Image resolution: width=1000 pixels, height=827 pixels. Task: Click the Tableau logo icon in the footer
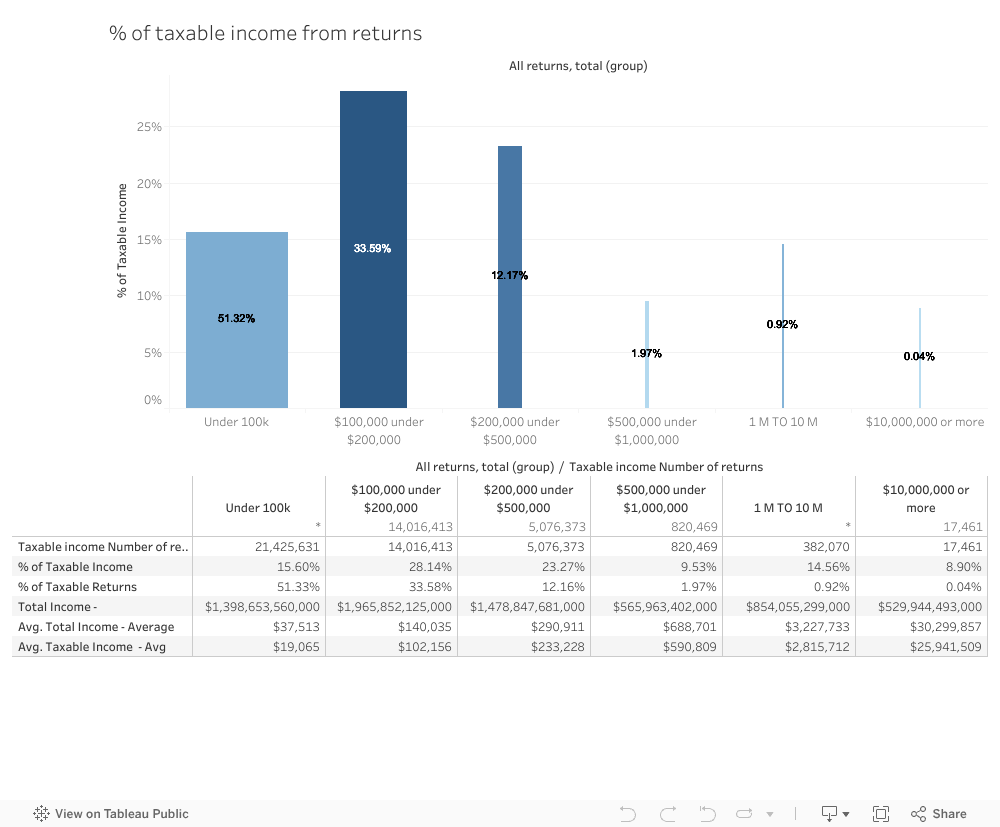(x=41, y=813)
